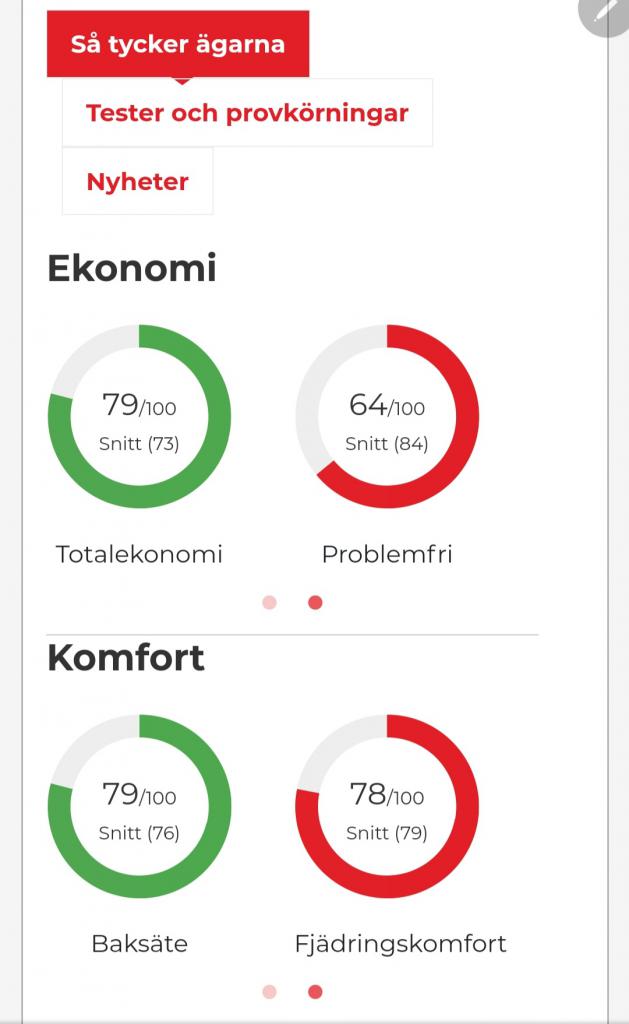Click the Baksäte label
This screenshot has height=1024, width=629.
[139, 943]
